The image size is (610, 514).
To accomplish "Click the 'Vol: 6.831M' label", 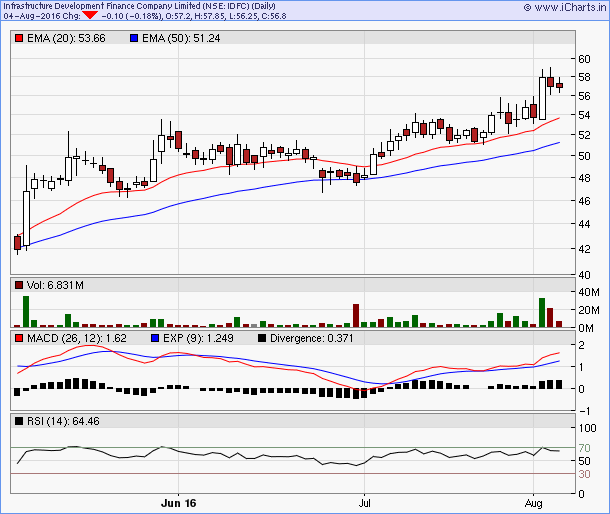I will pos(55,285).
